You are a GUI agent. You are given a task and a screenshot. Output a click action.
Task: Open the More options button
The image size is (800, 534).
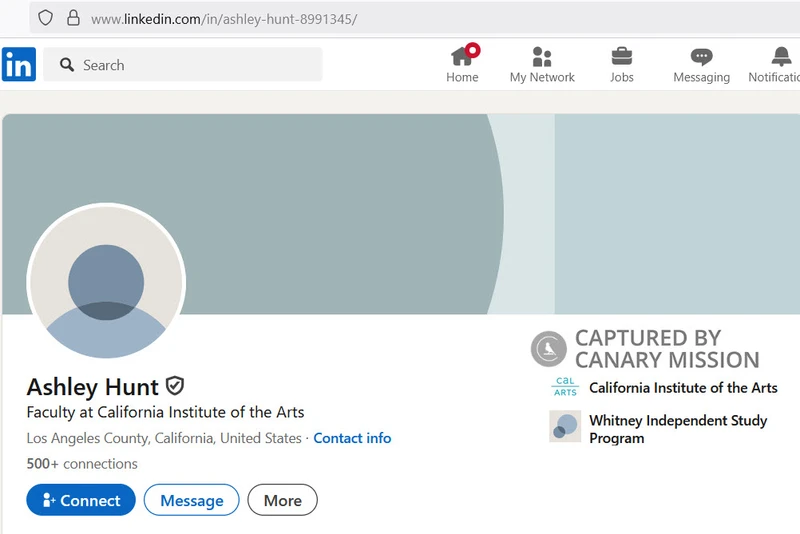pyautogui.click(x=283, y=500)
